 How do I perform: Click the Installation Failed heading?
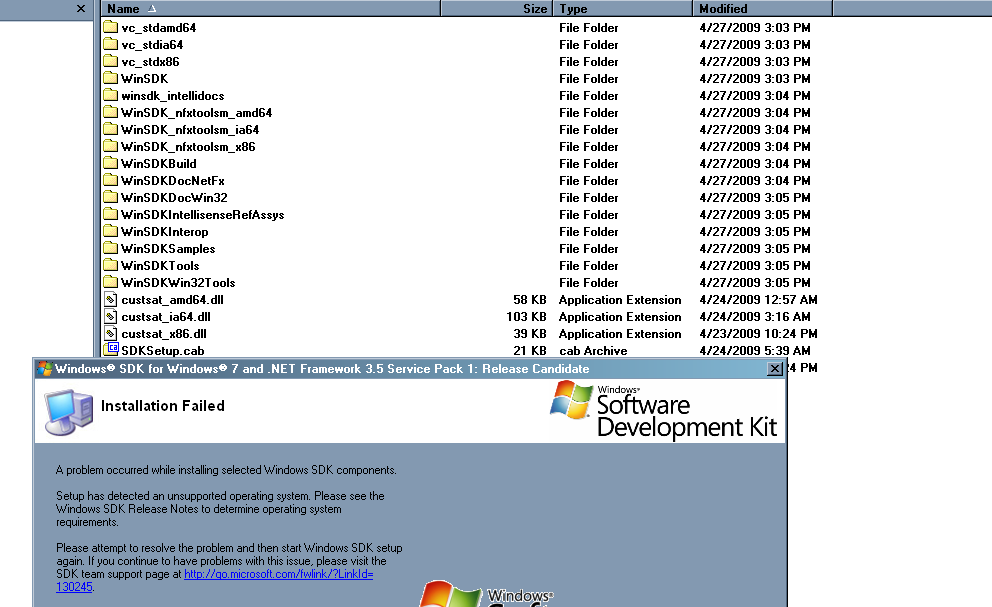point(163,406)
